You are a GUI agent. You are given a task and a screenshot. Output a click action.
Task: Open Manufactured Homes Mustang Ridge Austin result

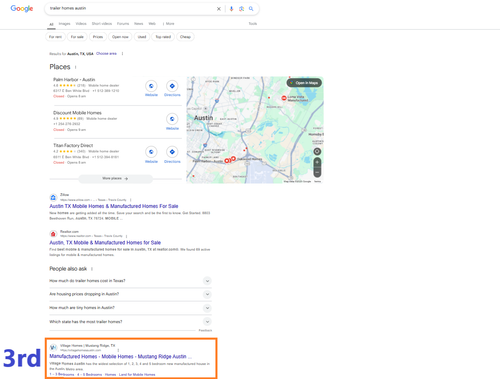(x=120, y=357)
